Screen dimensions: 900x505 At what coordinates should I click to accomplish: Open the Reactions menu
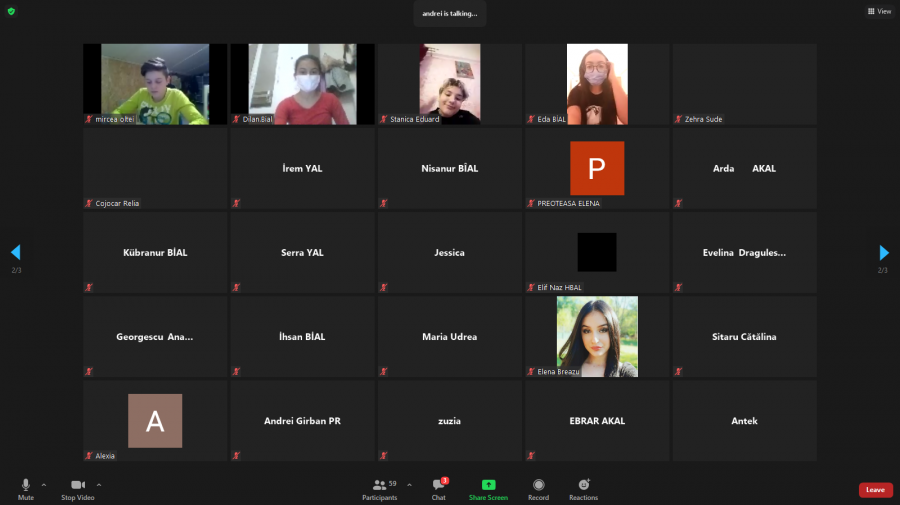583,489
